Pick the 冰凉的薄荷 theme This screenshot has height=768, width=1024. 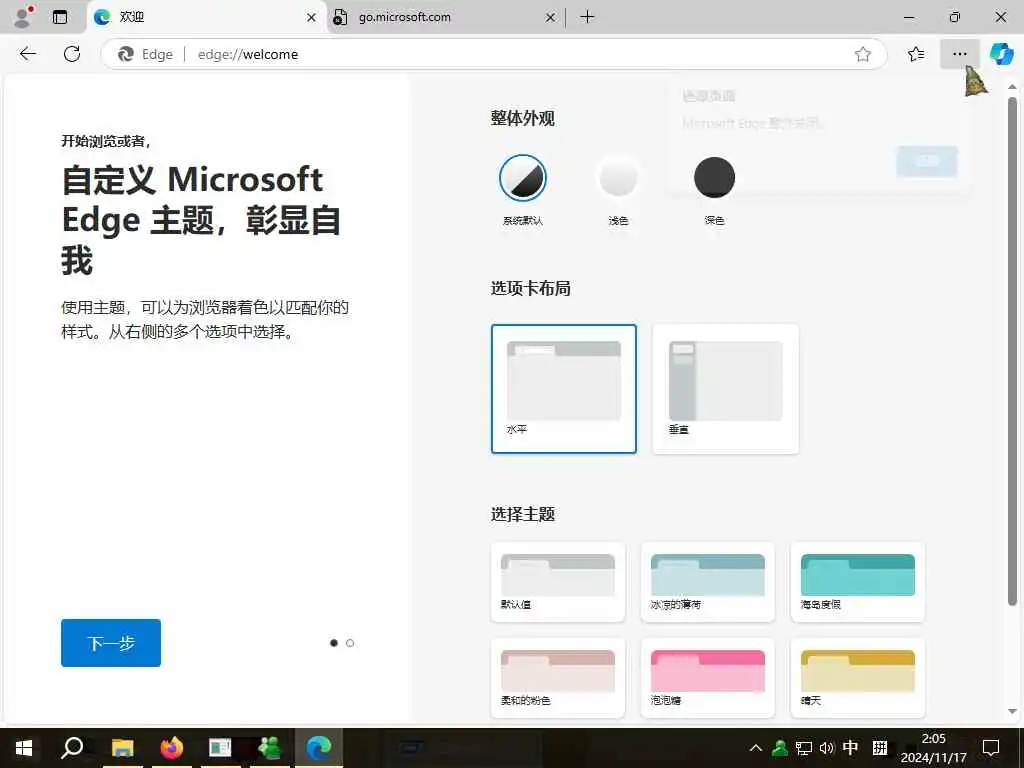(708, 582)
